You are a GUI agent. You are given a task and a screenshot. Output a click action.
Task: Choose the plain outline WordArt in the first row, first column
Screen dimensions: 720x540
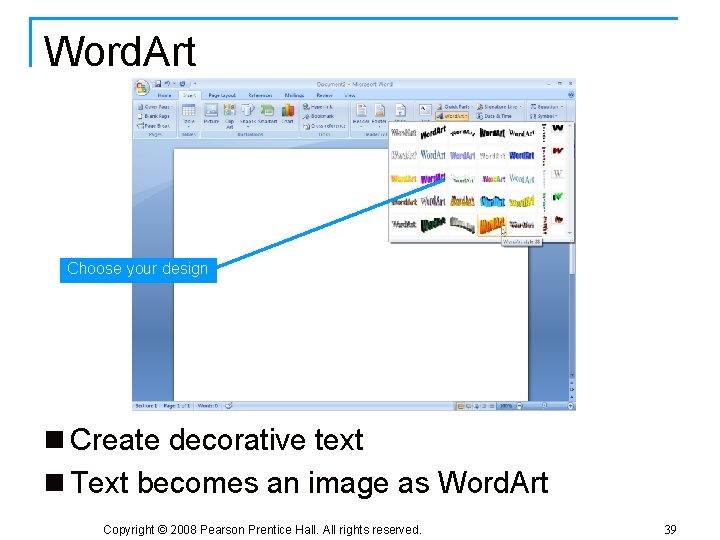click(x=403, y=133)
